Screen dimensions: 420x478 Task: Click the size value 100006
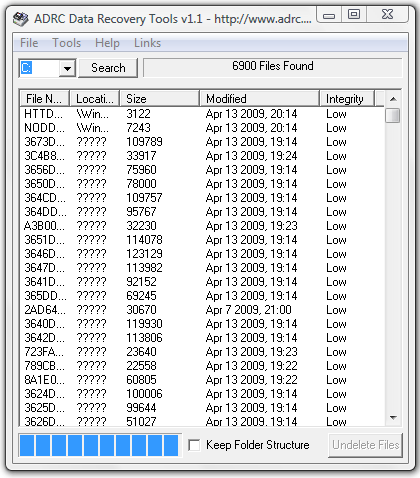144,394
